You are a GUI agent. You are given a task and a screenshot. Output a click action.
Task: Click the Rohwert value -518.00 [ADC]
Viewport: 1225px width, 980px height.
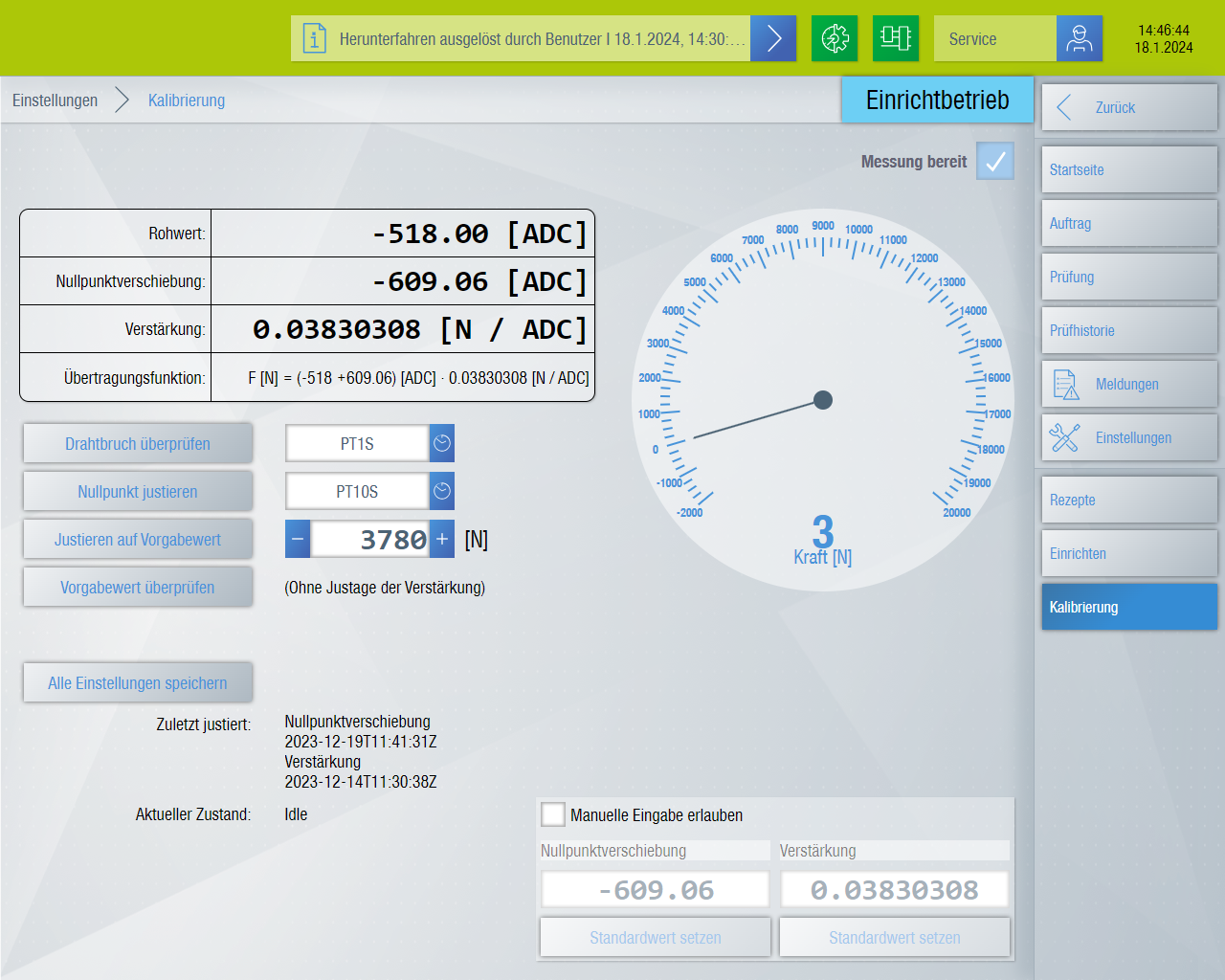[x=479, y=234]
